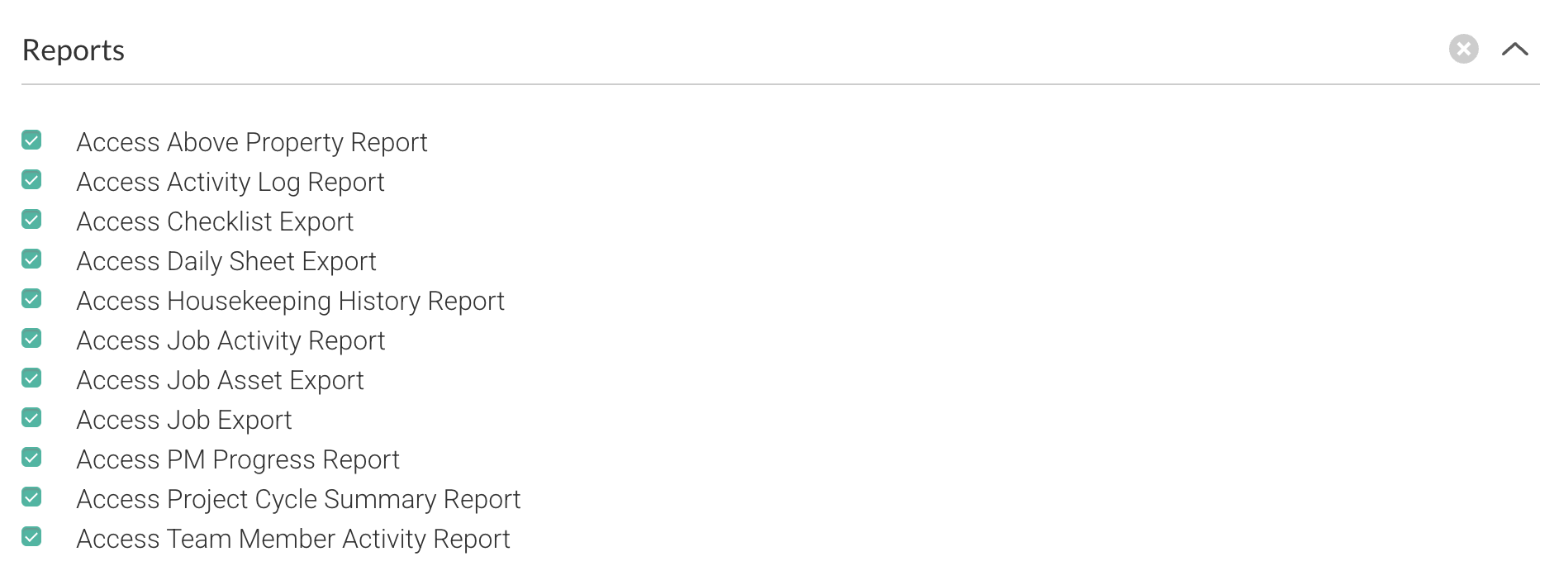This screenshot has height=585, width=1568.
Task: Disable the Access Job Asset Export checkbox
Action: tap(31, 378)
